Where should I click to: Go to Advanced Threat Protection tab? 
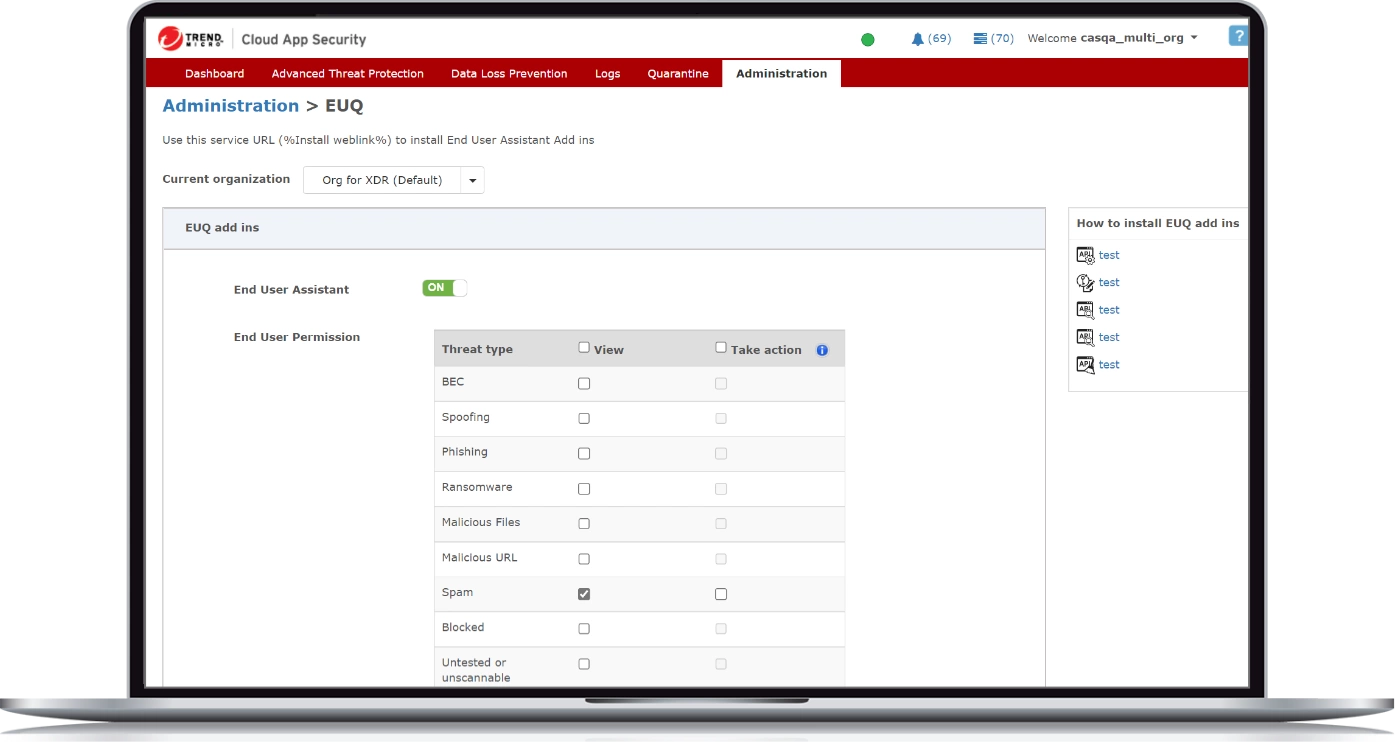click(x=347, y=74)
